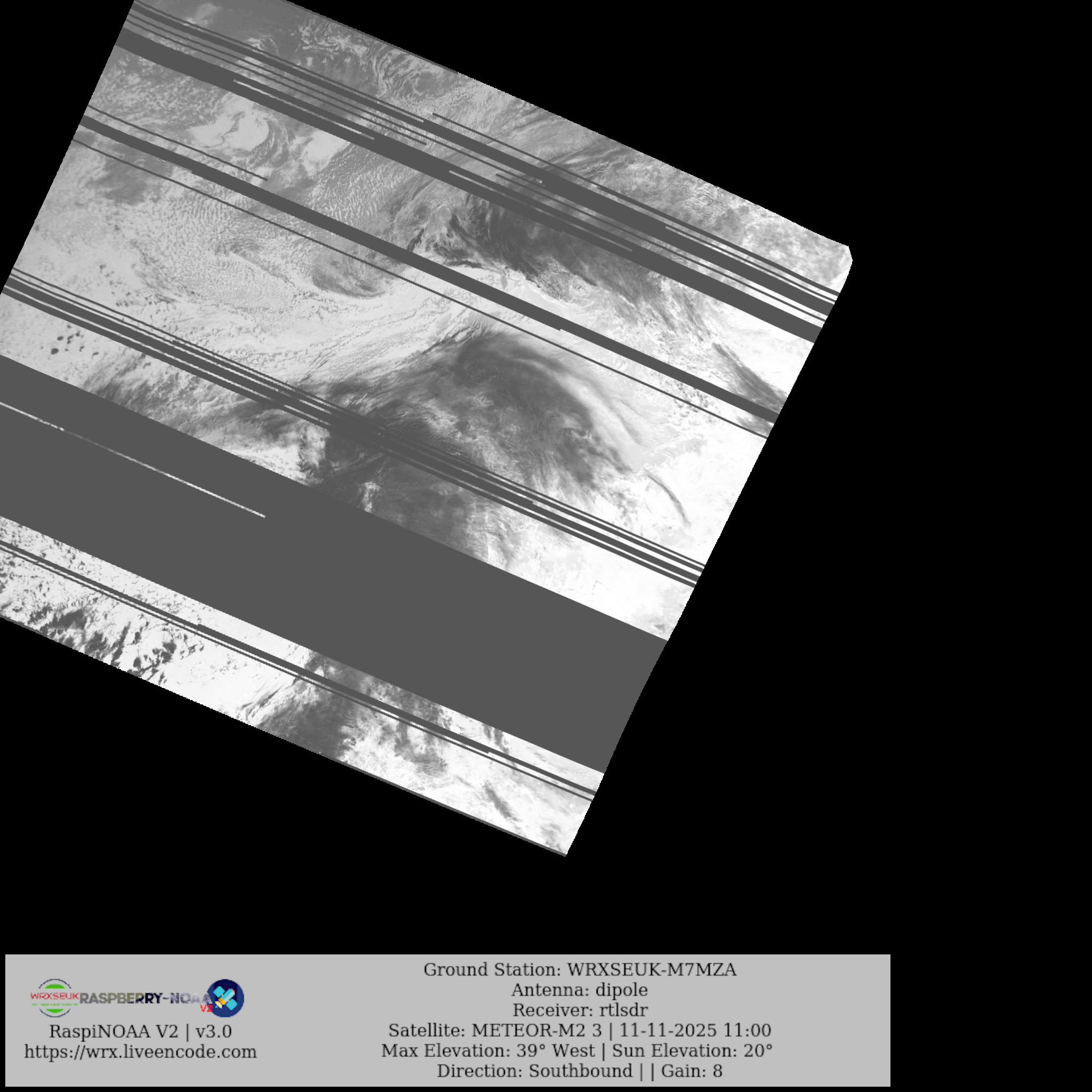
Task: Click the Direction: Southbound text
Action: pos(534,1071)
